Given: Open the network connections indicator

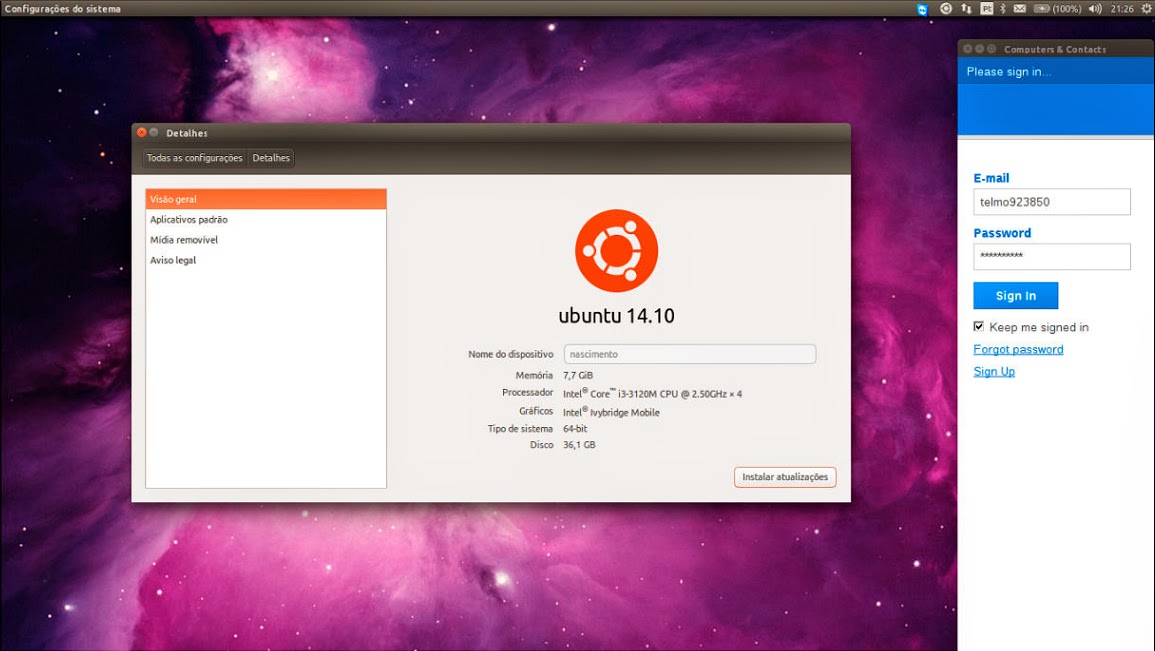Looking at the screenshot, I should 966,9.
